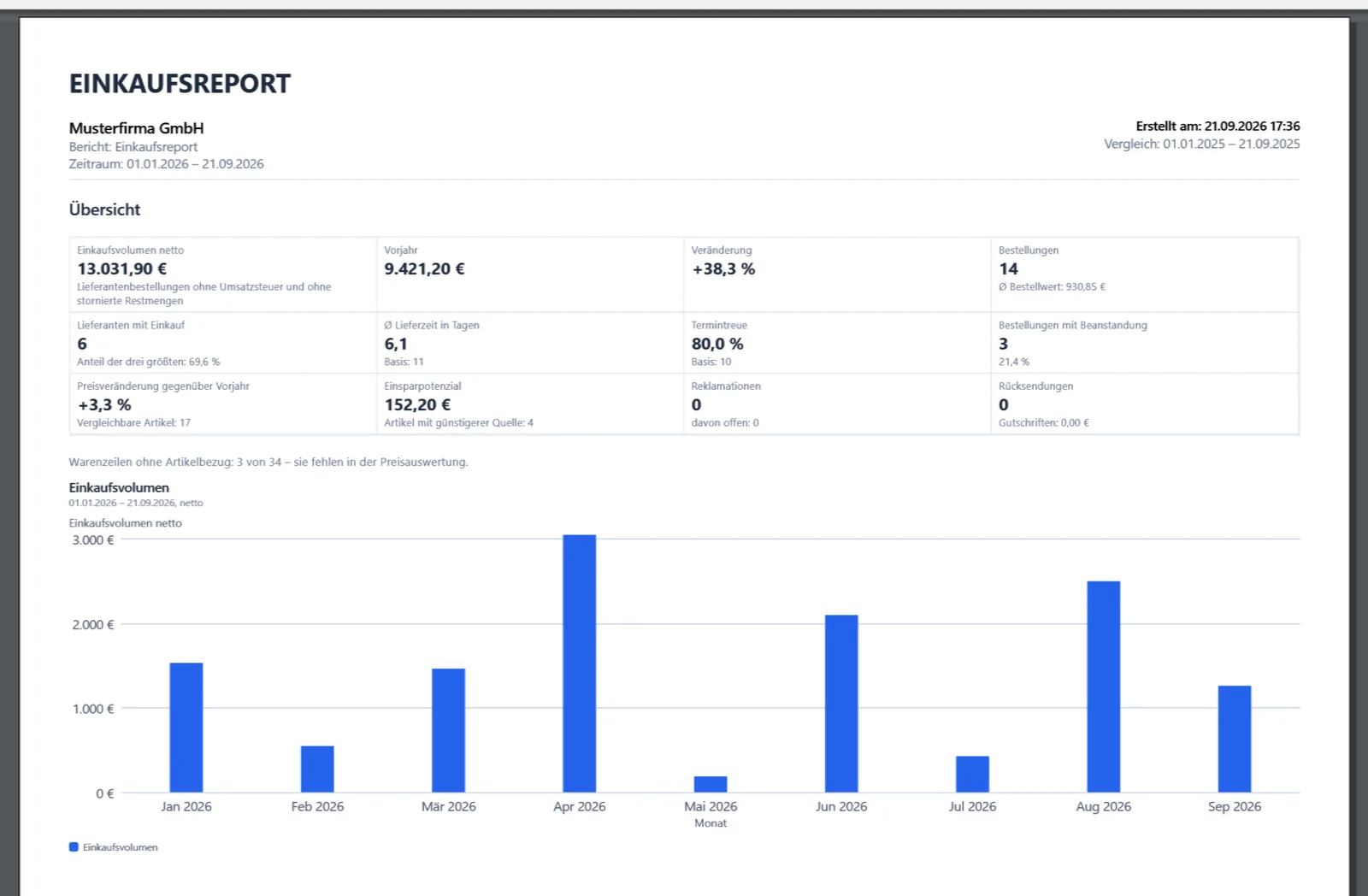1368x896 pixels.
Task: Click the Veränderung value +38,3 %
Action: (723, 268)
